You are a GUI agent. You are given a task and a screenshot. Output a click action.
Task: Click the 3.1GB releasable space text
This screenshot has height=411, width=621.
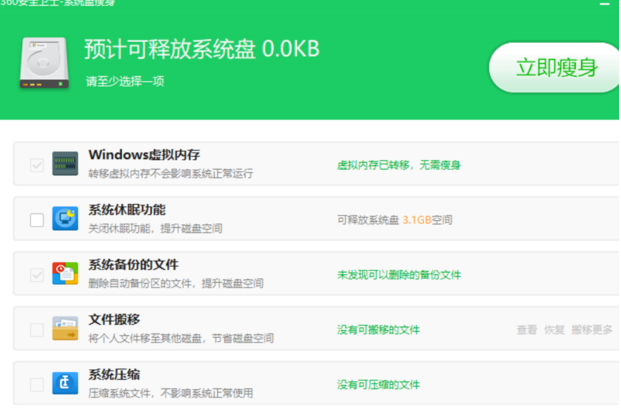pyautogui.click(x=416, y=220)
